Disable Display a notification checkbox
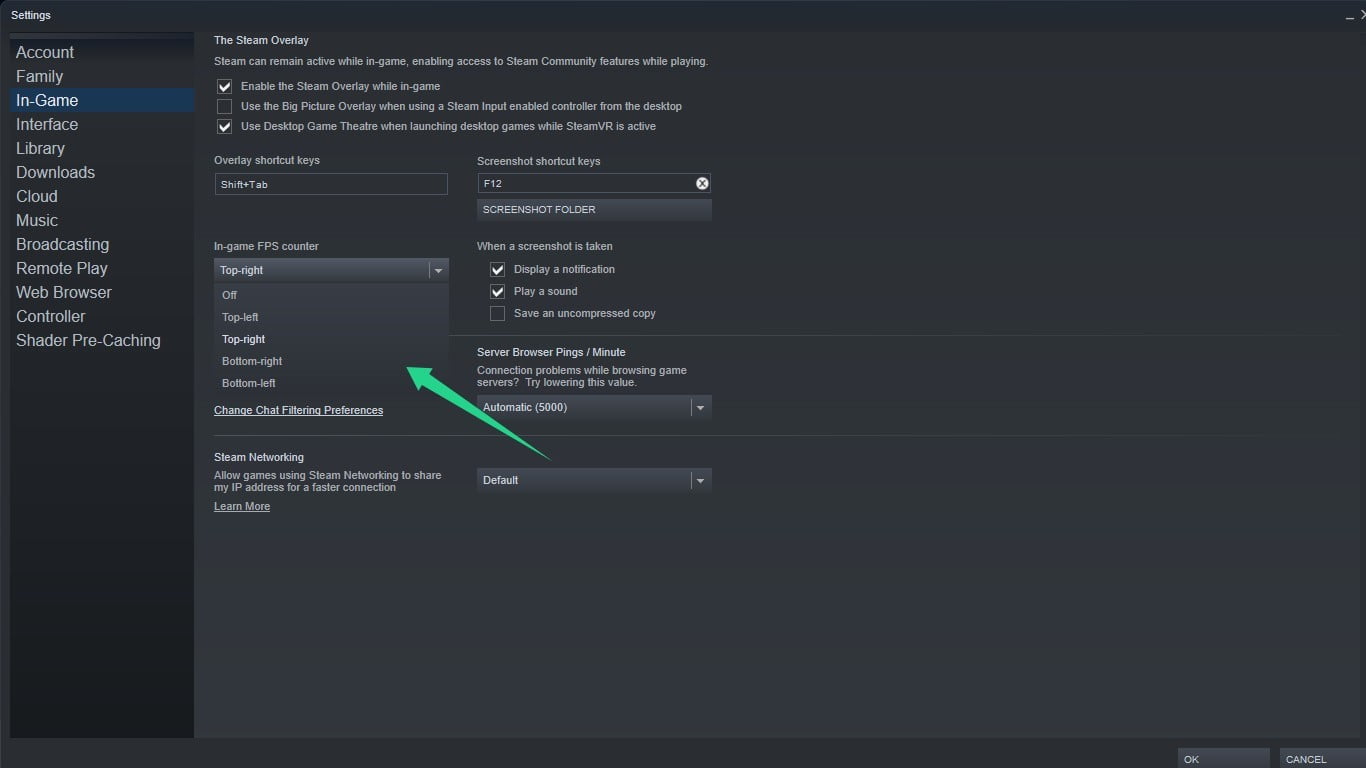 [497, 270]
